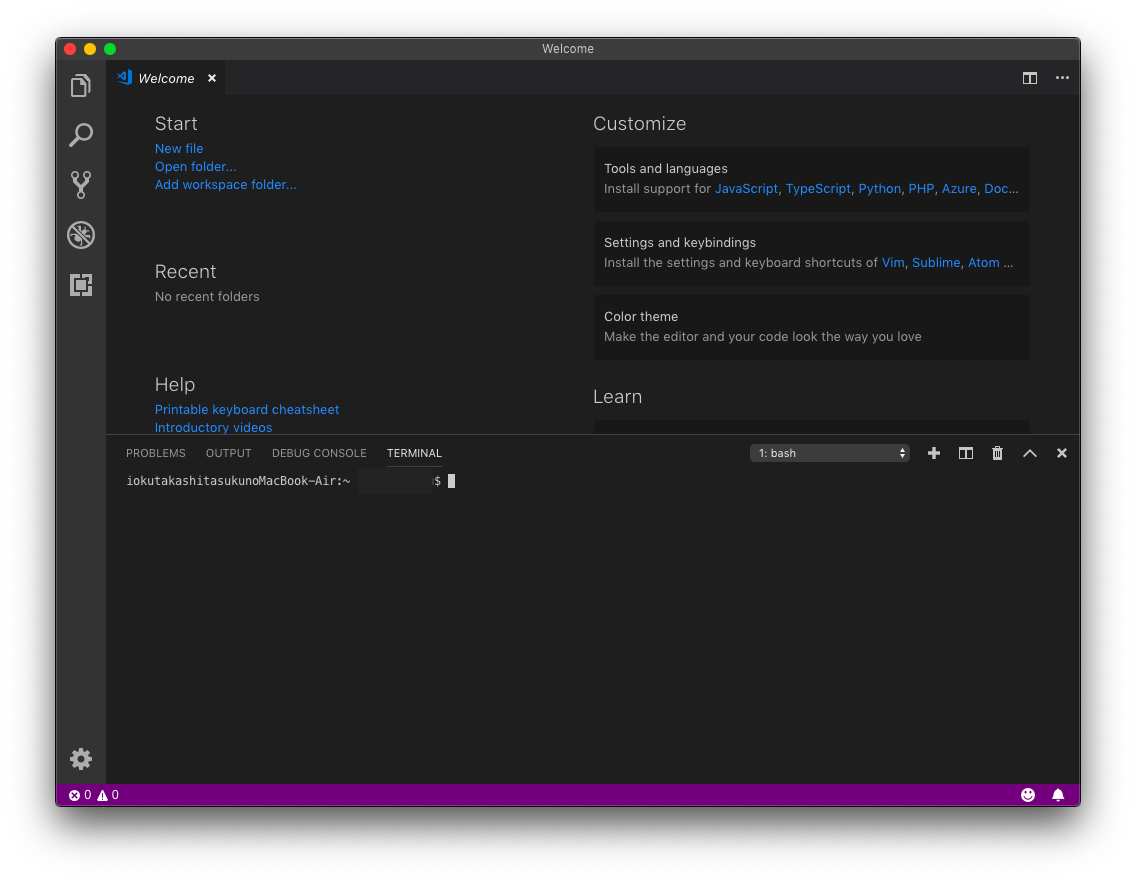The width and height of the screenshot is (1136, 880).
Task: Open the Manage gear icon
Action: 81,759
